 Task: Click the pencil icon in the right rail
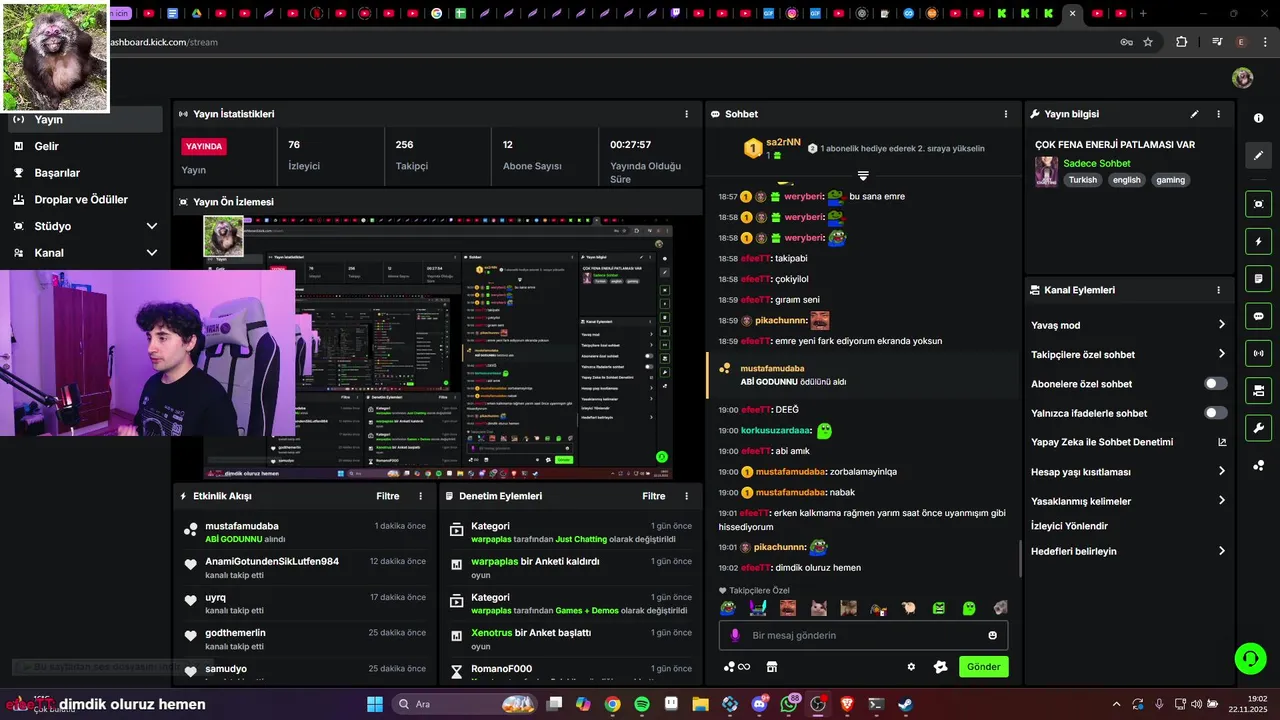pyautogui.click(x=1258, y=155)
